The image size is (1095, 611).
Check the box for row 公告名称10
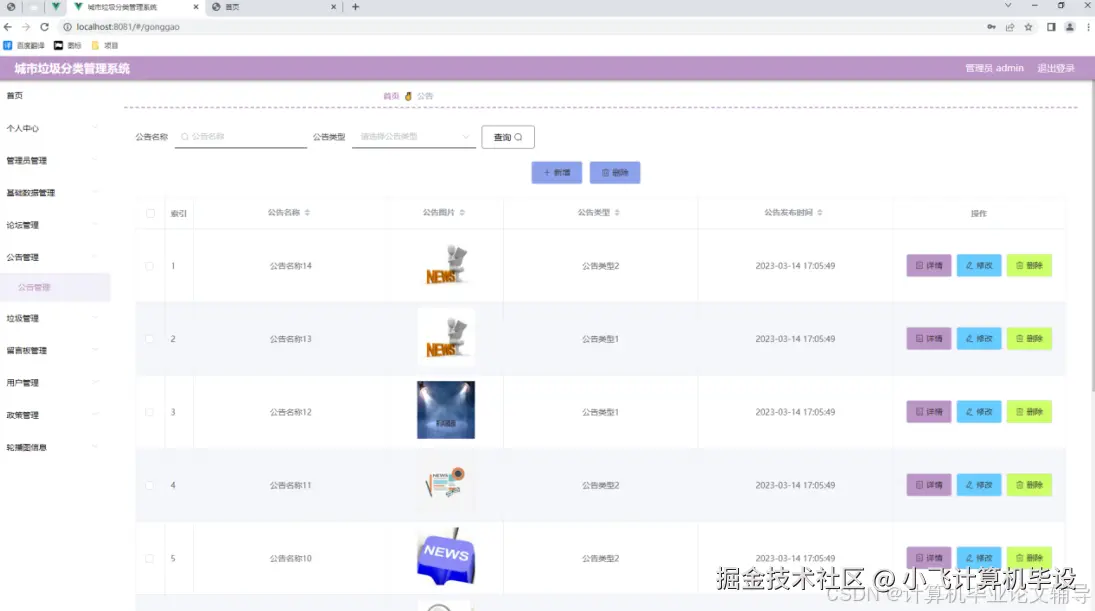(x=149, y=559)
